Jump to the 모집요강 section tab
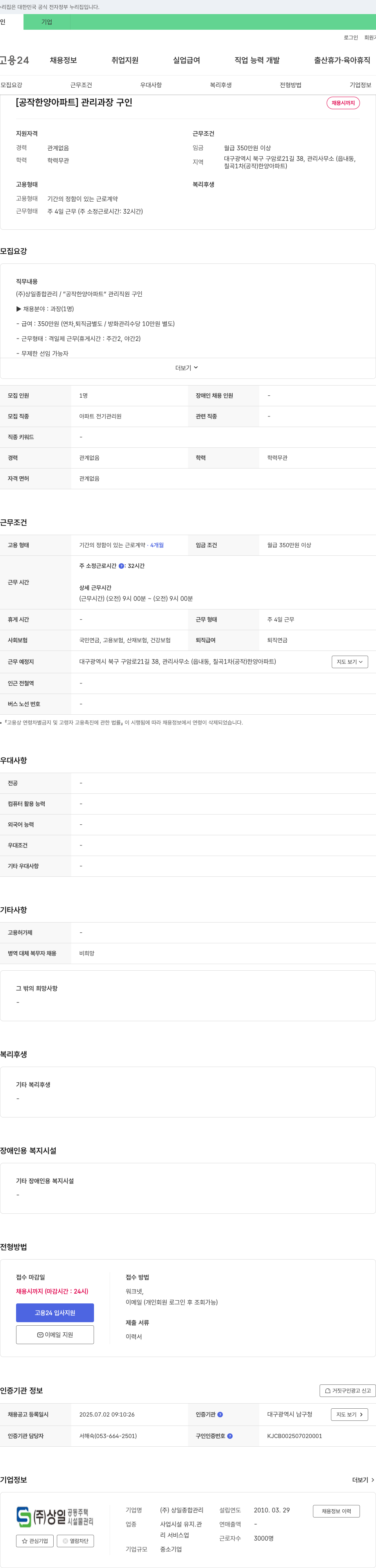This screenshot has height=1568, width=376. pyautogui.click(x=12, y=85)
